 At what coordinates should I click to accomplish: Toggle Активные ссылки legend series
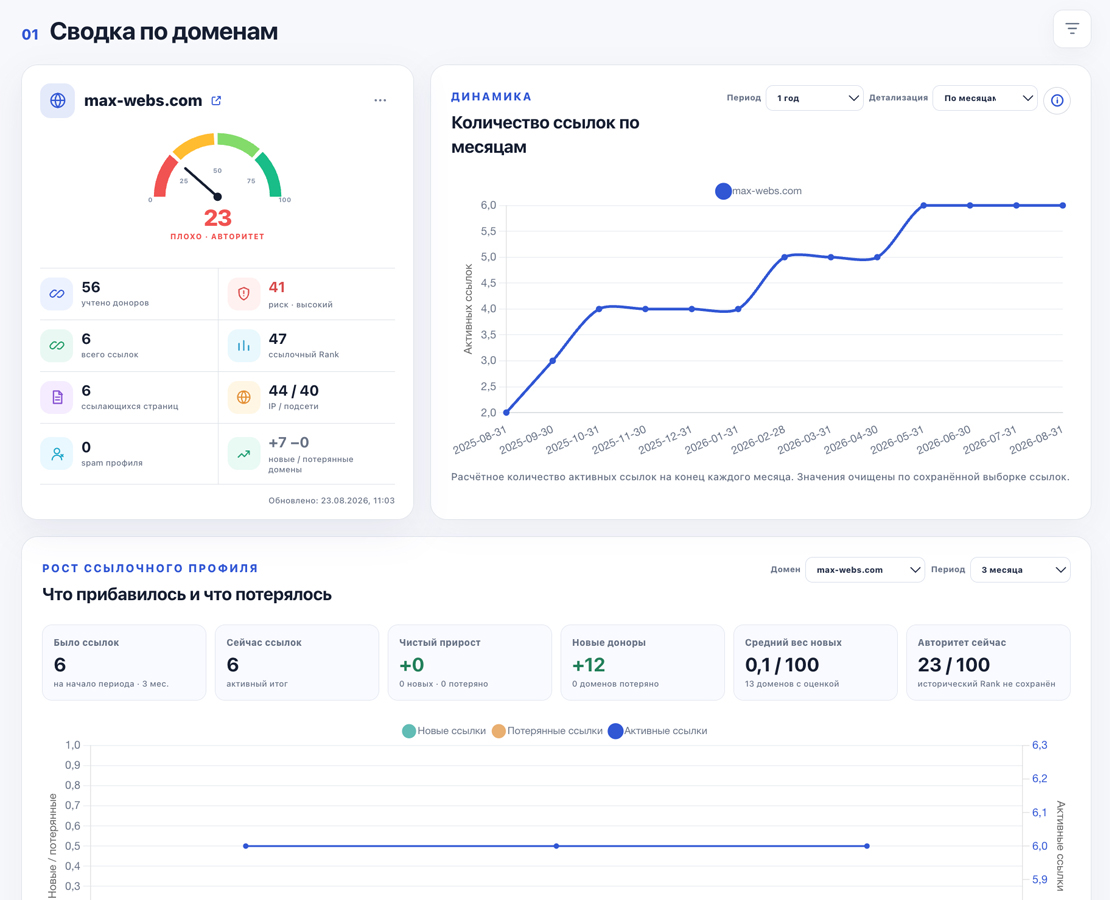coord(658,731)
